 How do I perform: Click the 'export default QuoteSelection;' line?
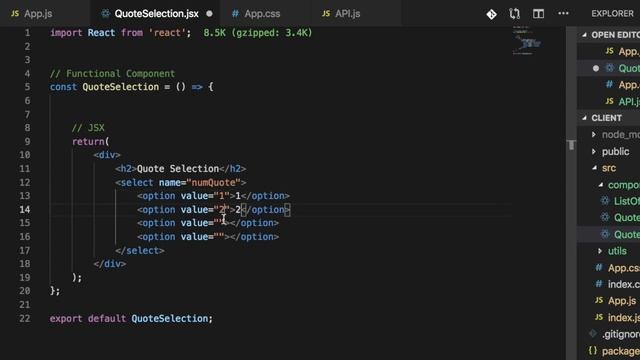[131, 318]
